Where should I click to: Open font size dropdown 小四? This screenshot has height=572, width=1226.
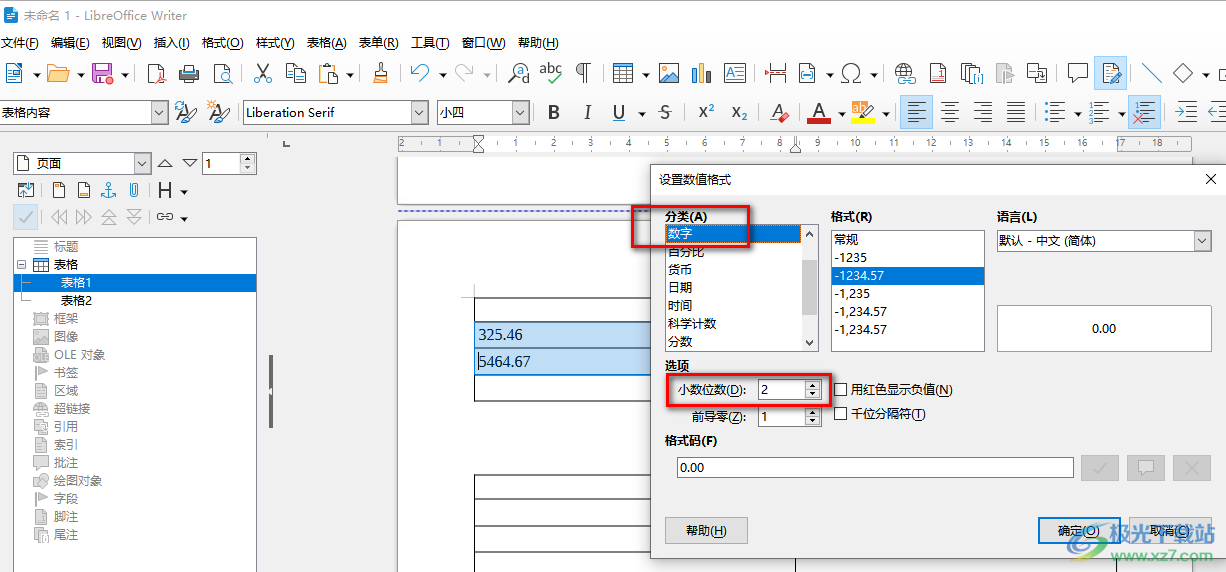point(520,113)
